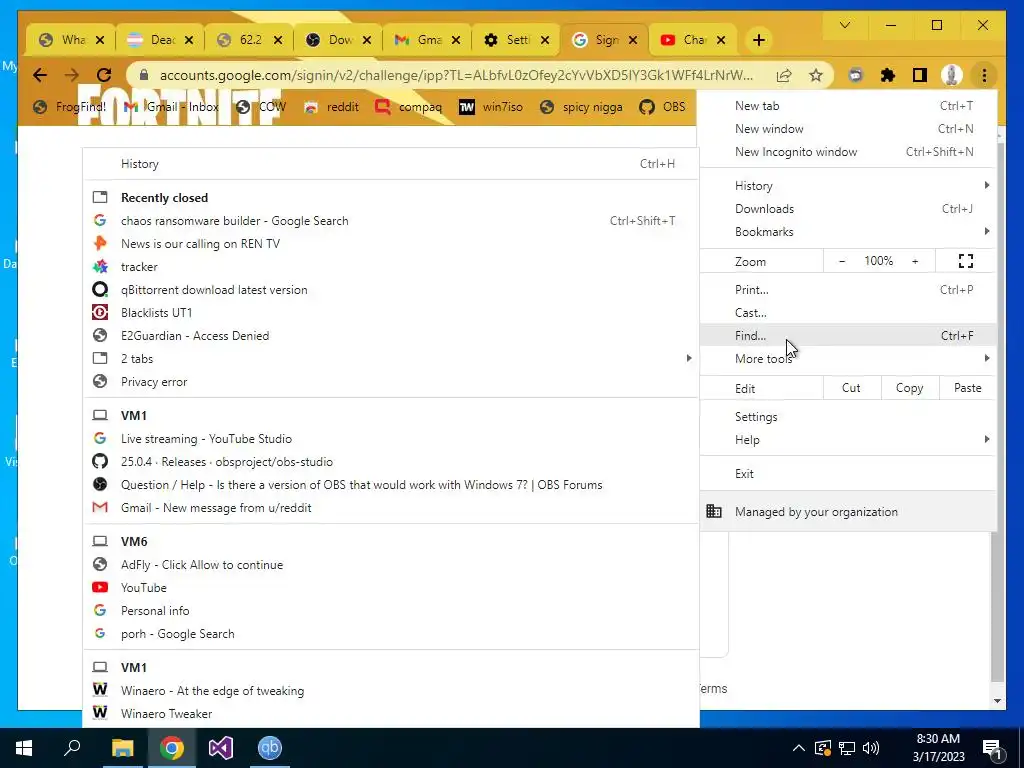The width and height of the screenshot is (1024, 768).
Task: Open the compaq bookmark
Action: click(409, 107)
